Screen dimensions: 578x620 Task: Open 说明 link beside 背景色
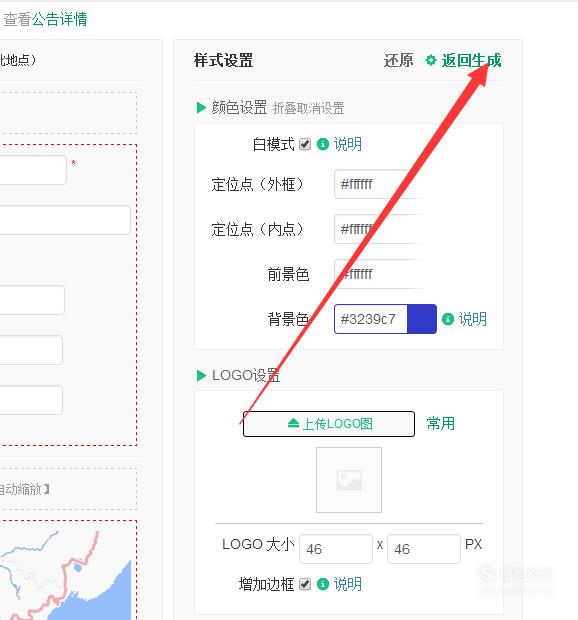[x=473, y=319]
